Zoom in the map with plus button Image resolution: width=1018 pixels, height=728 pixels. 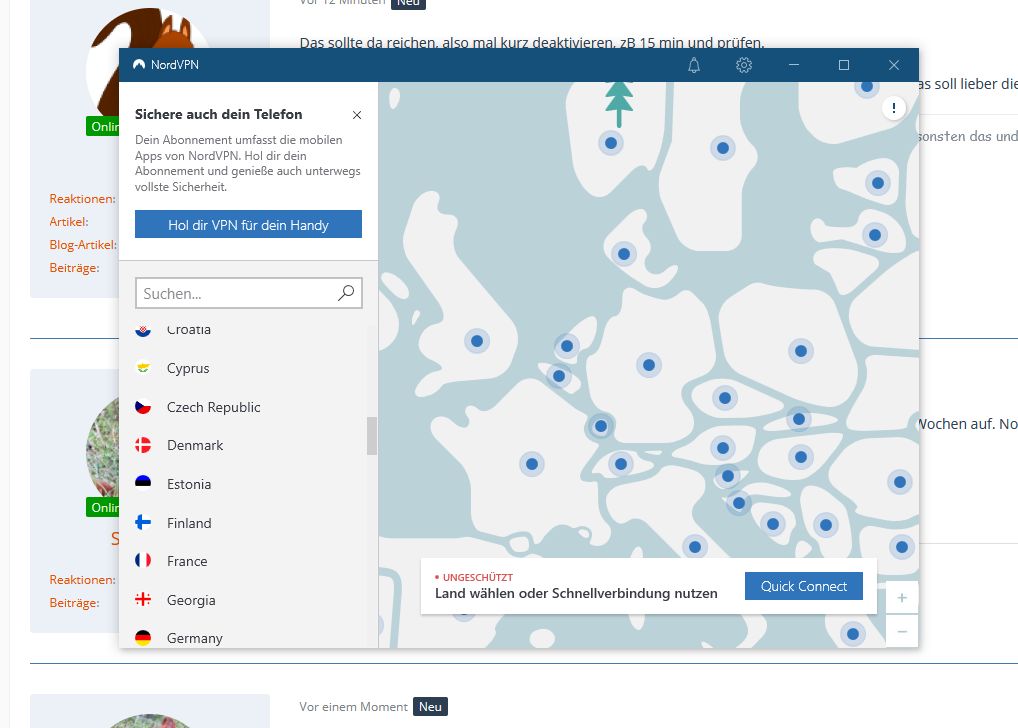tap(901, 598)
